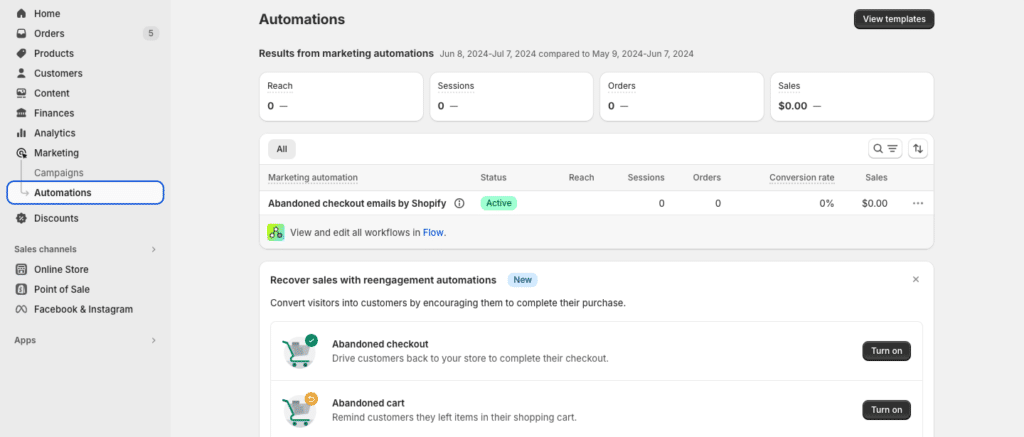Click the Status column header
Screen dimensions: 1024x437
tap(493, 178)
